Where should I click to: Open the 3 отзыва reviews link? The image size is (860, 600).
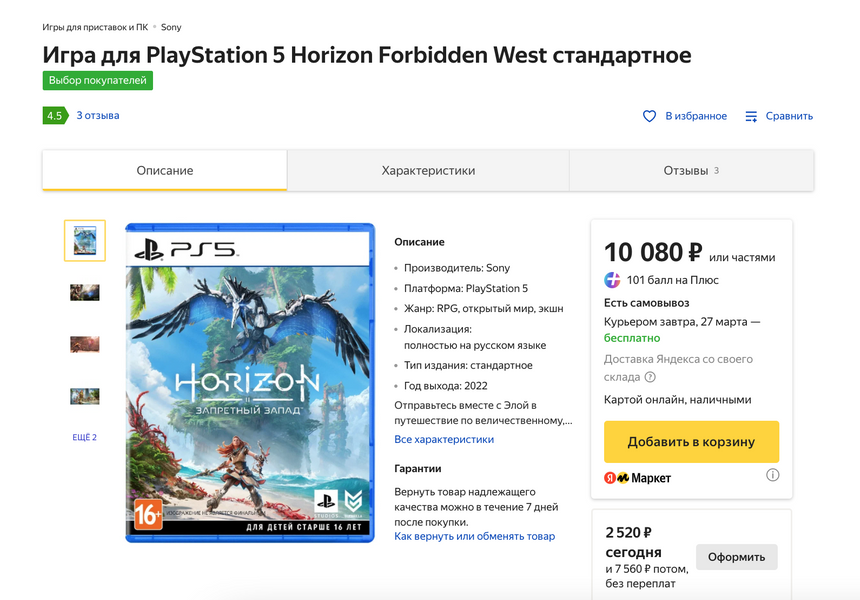(98, 115)
